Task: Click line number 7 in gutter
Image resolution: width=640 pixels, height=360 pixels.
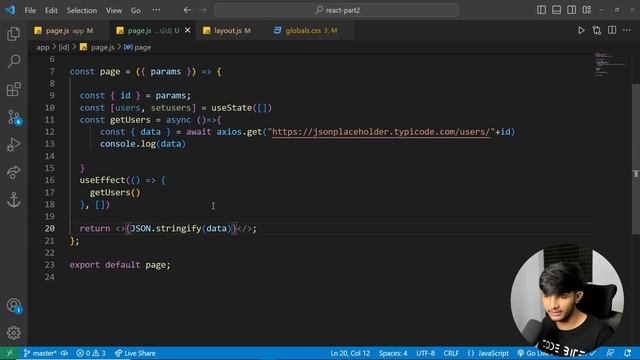Action: (52, 71)
